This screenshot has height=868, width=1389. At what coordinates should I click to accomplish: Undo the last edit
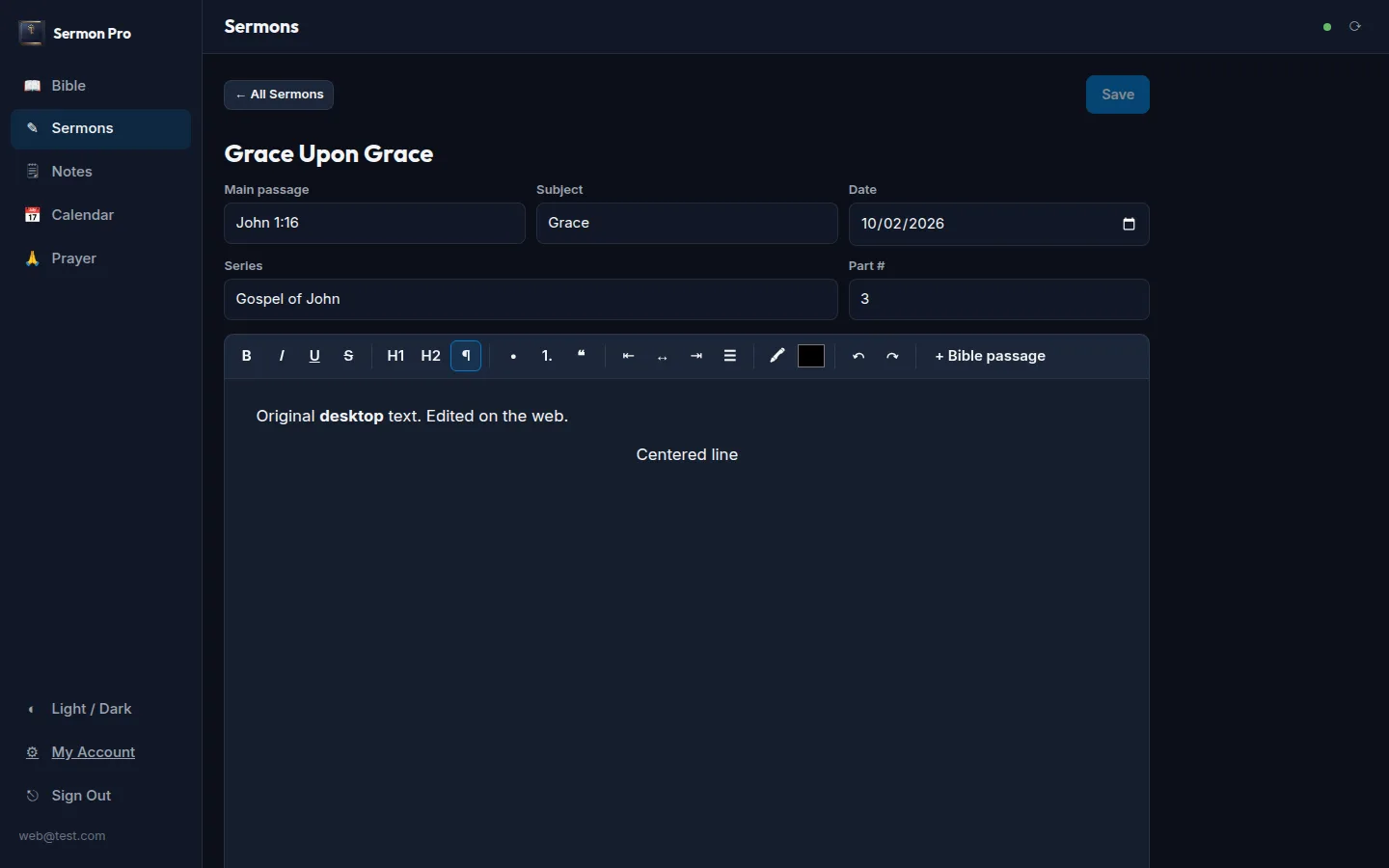[858, 356]
